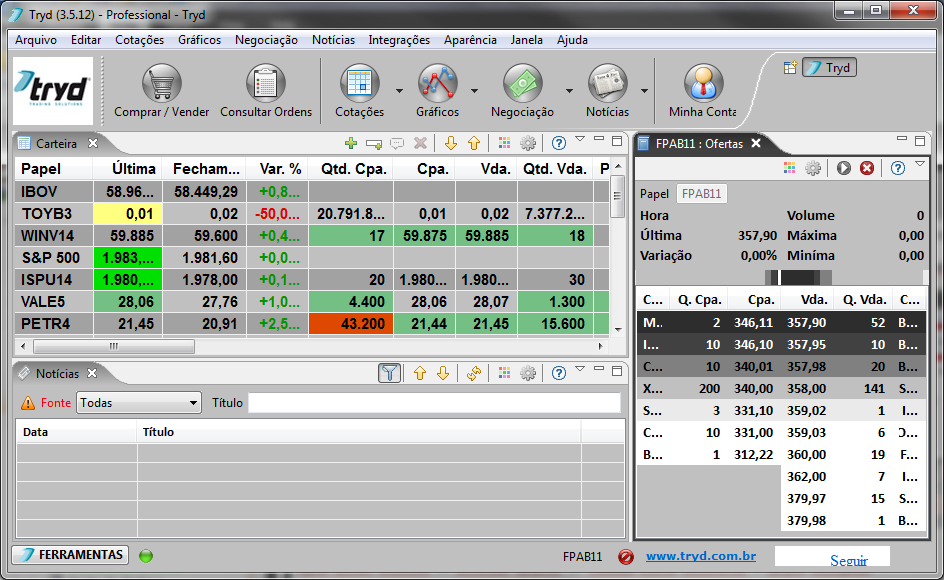Viewport: 944px width, 580px height.
Task: Open the Notícias newspaper icon
Action: point(607,83)
